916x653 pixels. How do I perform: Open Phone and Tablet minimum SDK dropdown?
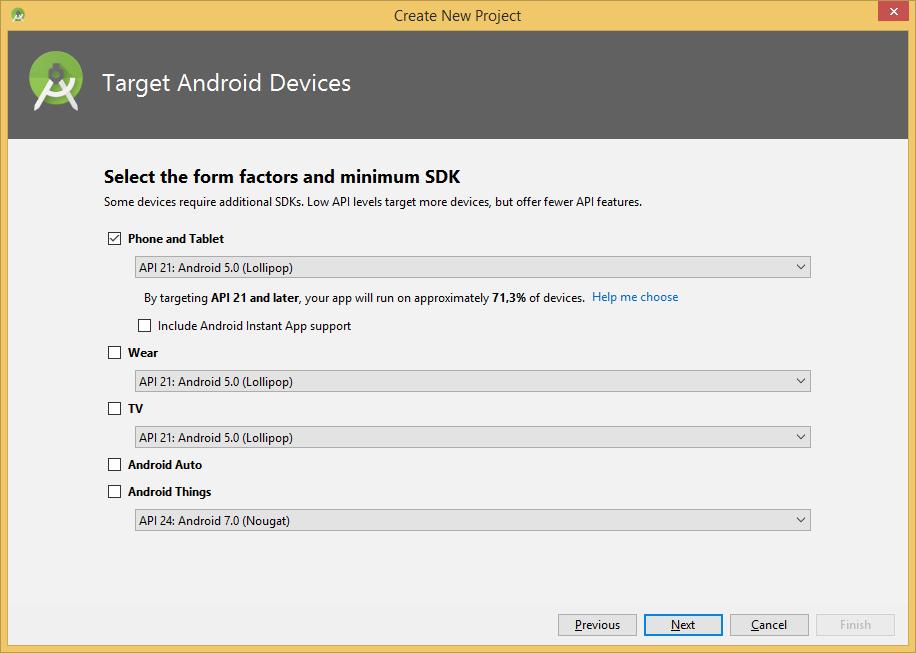tap(473, 267)
